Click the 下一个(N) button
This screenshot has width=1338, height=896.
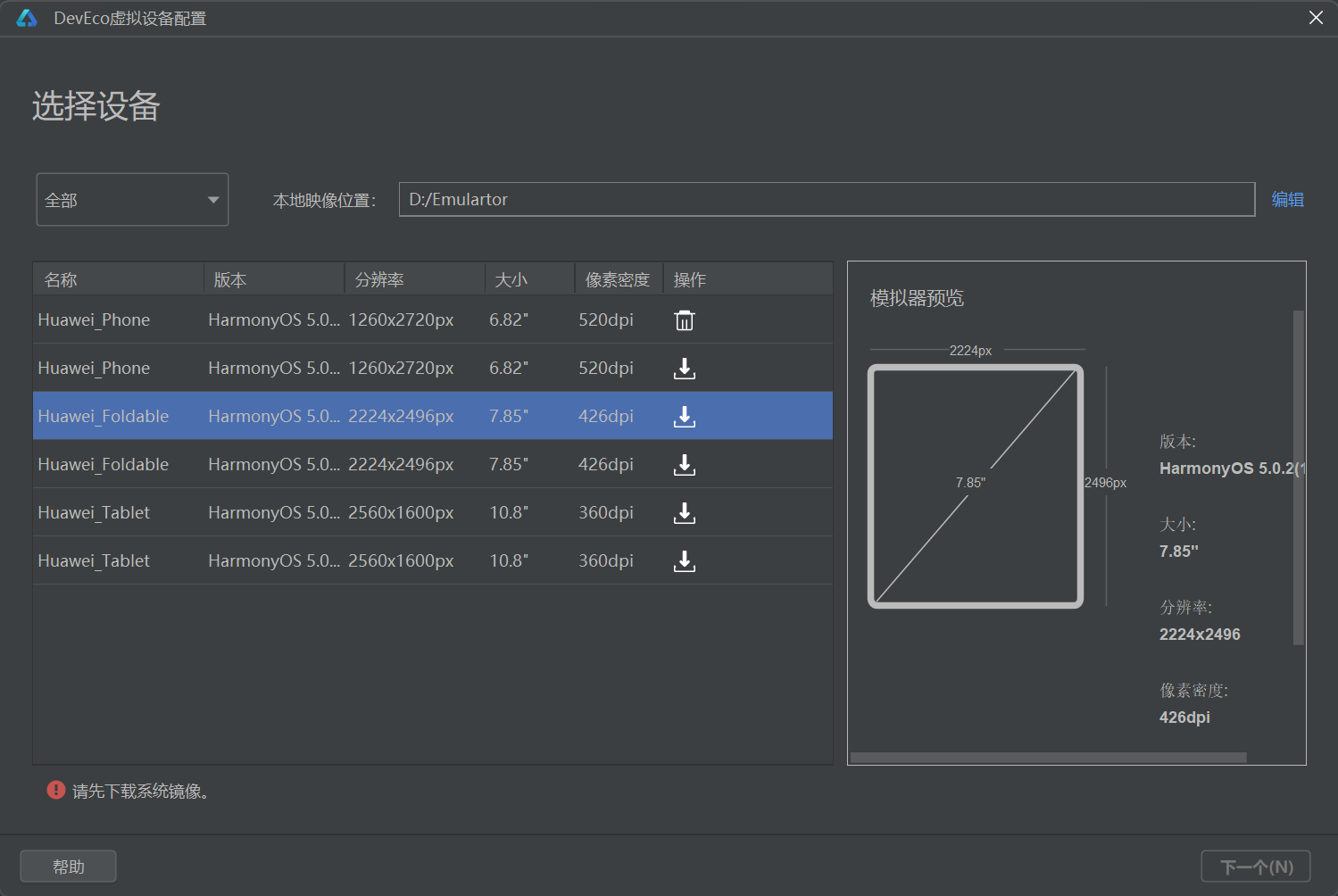[1256, 867]
